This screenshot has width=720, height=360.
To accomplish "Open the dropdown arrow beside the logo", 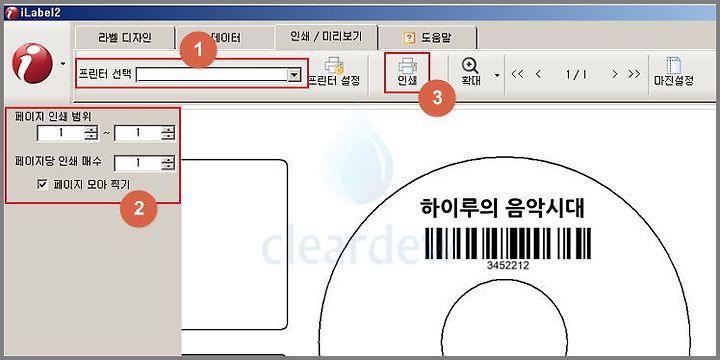I will pos(63,63).
